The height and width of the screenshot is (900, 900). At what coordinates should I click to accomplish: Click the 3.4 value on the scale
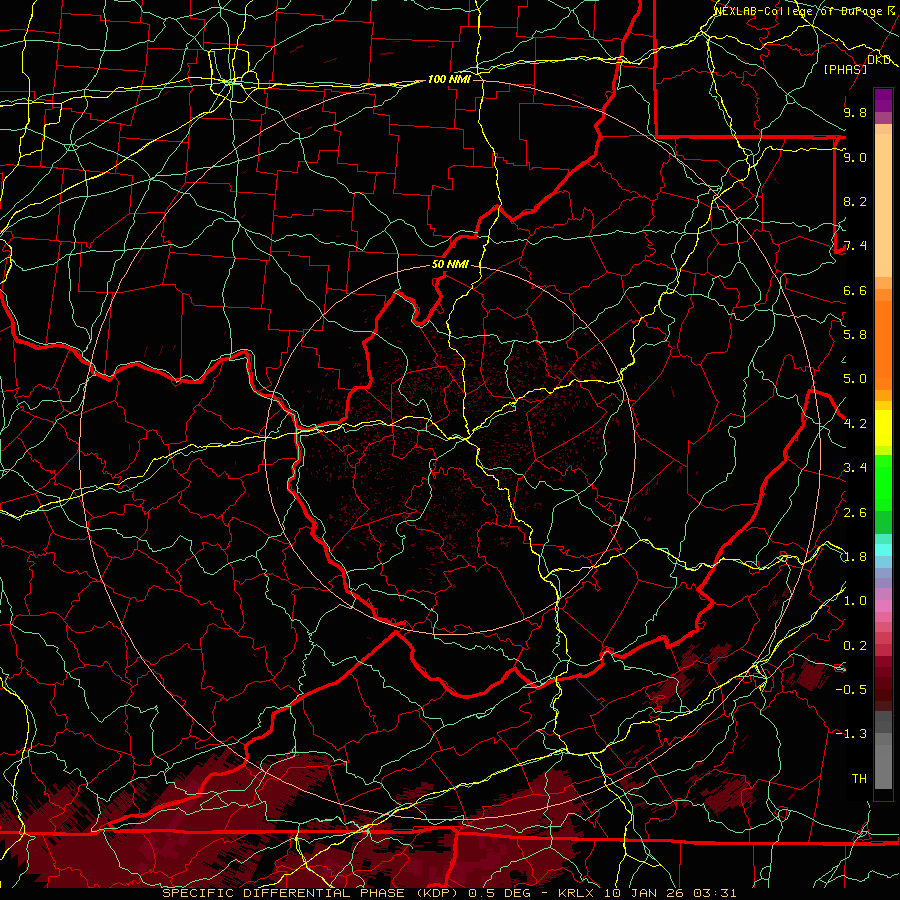coord(855,468)
